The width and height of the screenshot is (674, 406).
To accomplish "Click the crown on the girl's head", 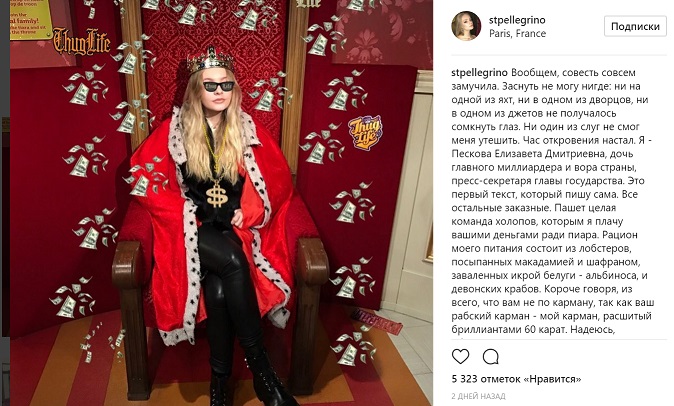I will point(210,59).
